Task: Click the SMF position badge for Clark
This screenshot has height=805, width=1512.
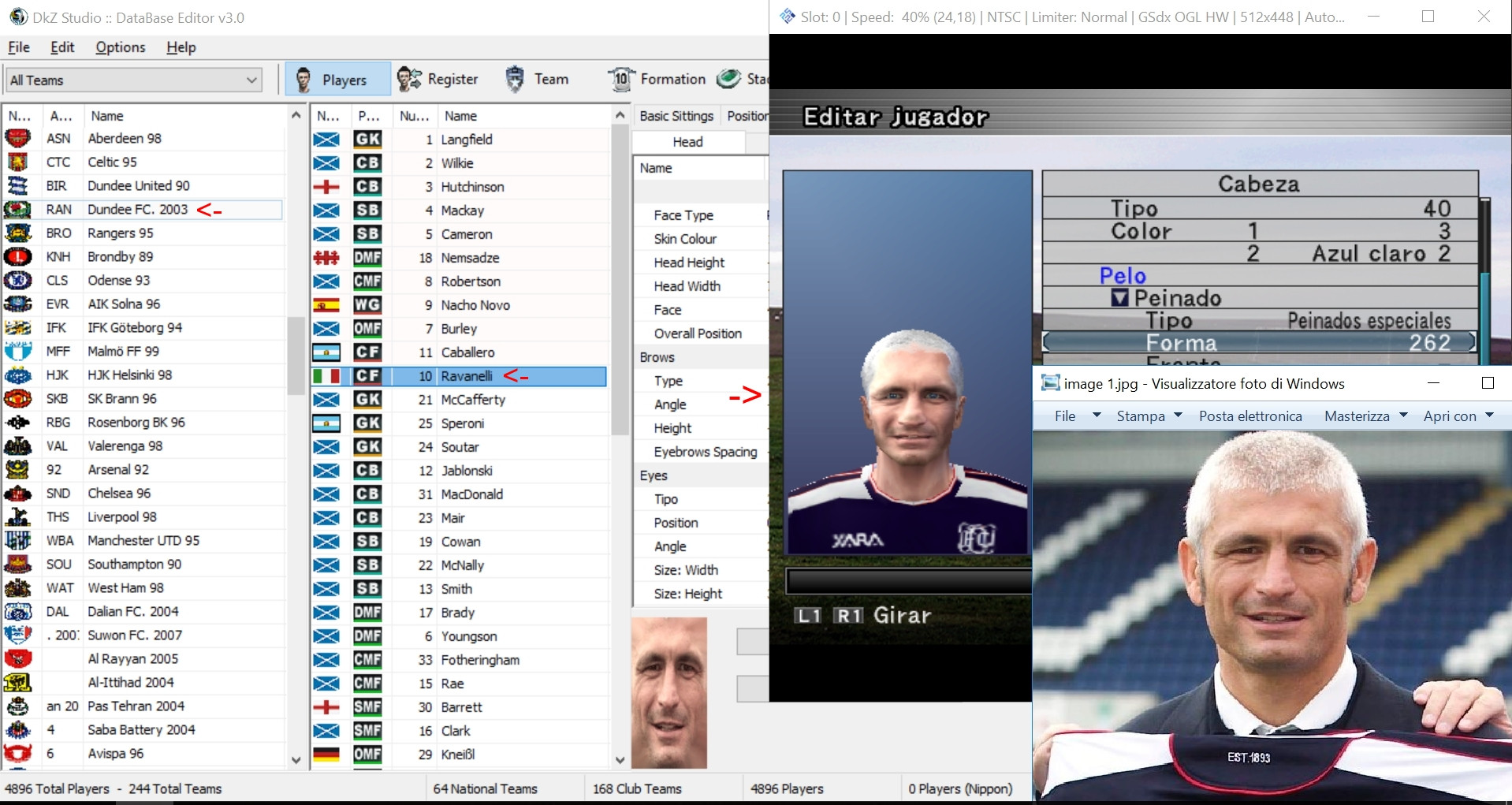Action: (x=367, y=731)
